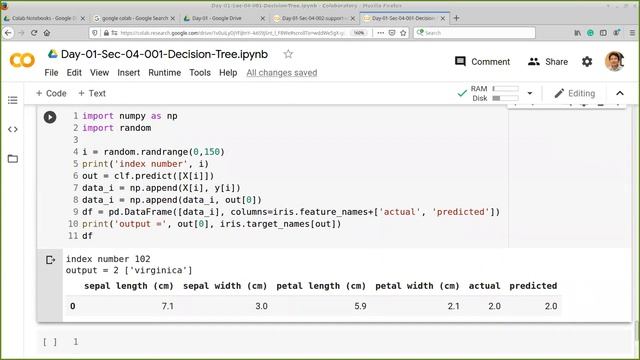
Task: Click the 'predicted' column header
Action: coord(533,286)
